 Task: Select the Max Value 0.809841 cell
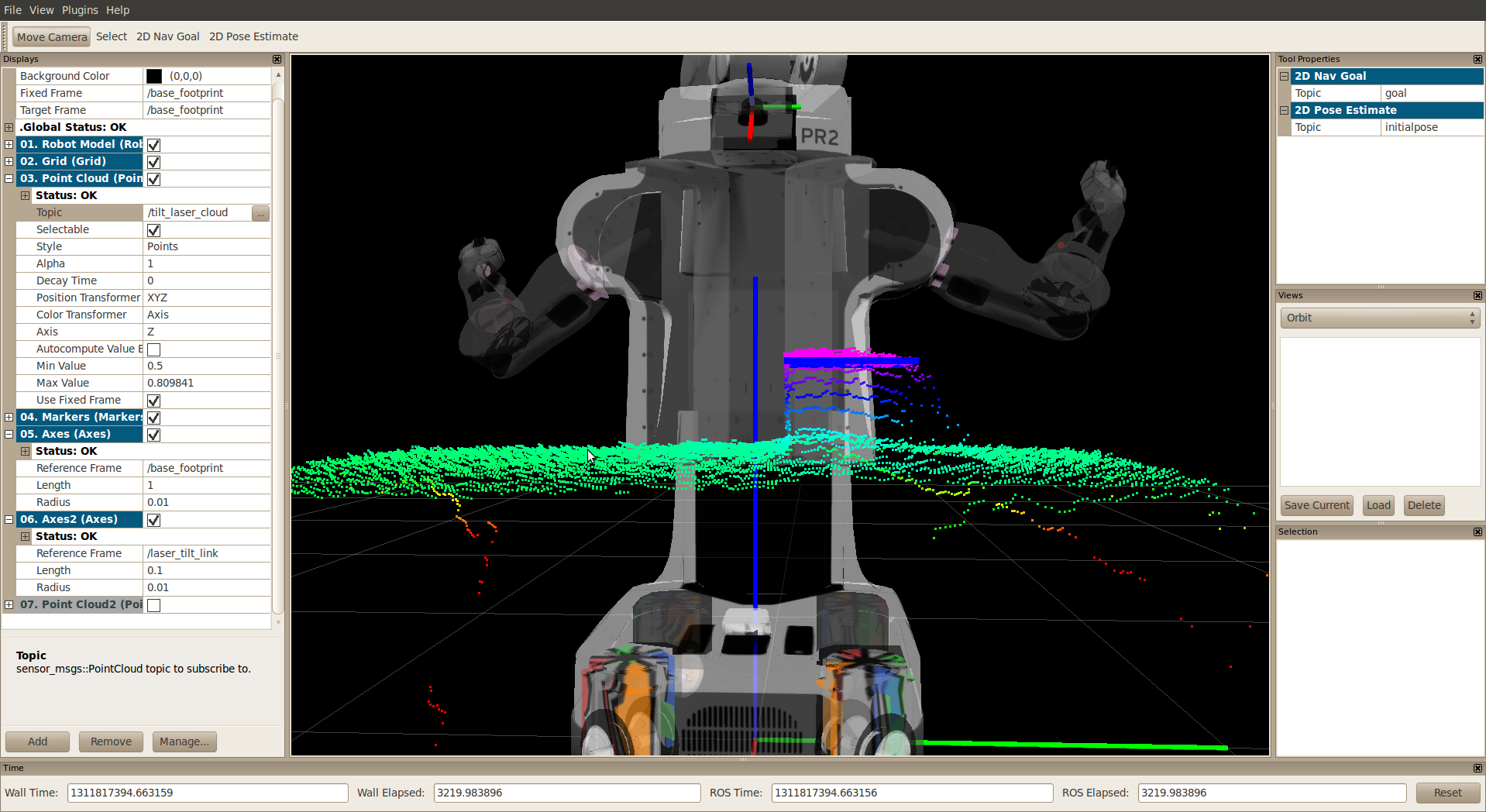(x=208, y=383)
